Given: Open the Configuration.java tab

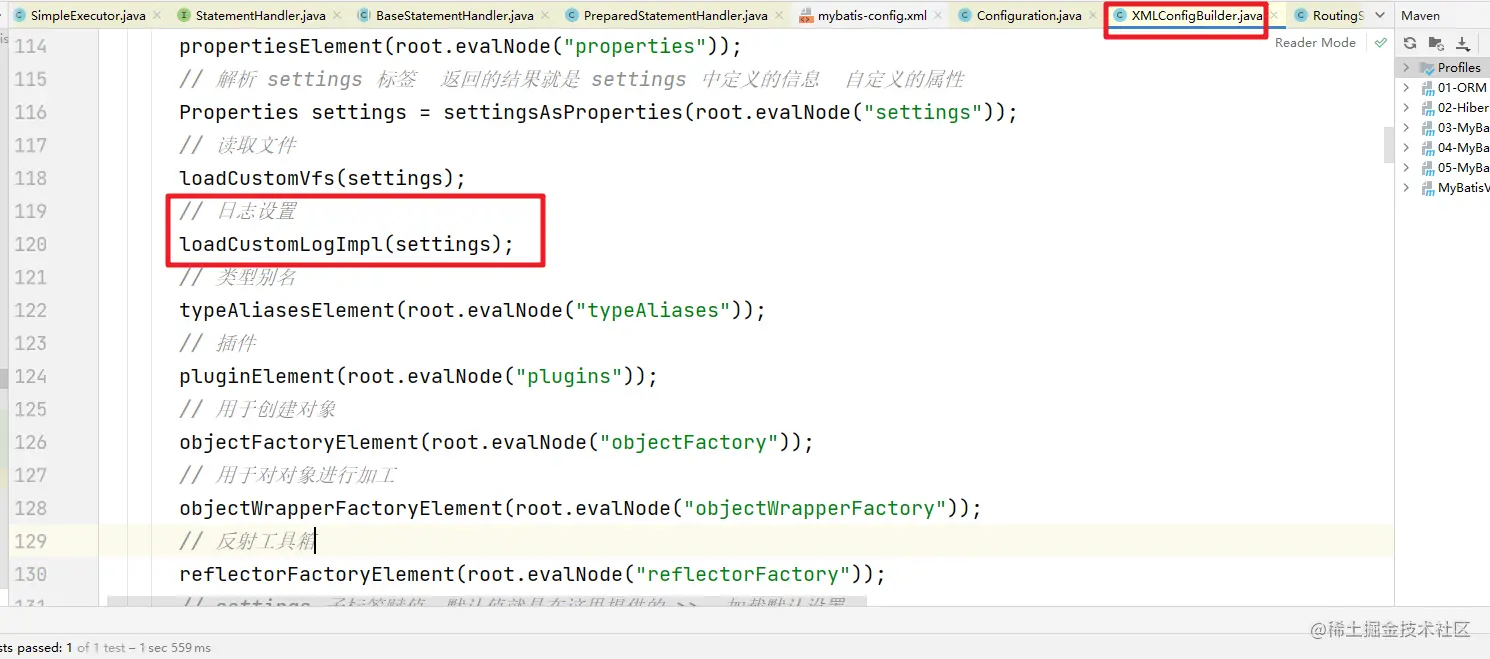Looking at the screenshot, I should (x=1029, y=16).
